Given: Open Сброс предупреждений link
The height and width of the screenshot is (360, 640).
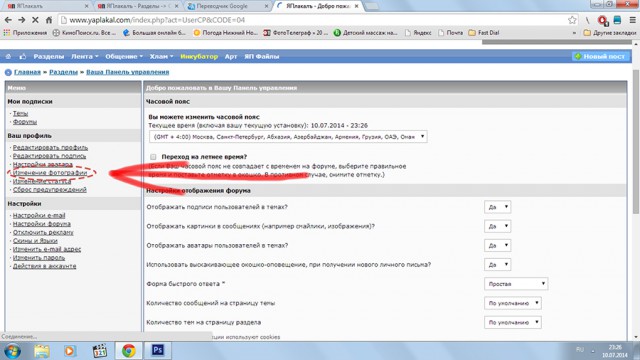Looking at the screenshot, I should tap(49, 190).
